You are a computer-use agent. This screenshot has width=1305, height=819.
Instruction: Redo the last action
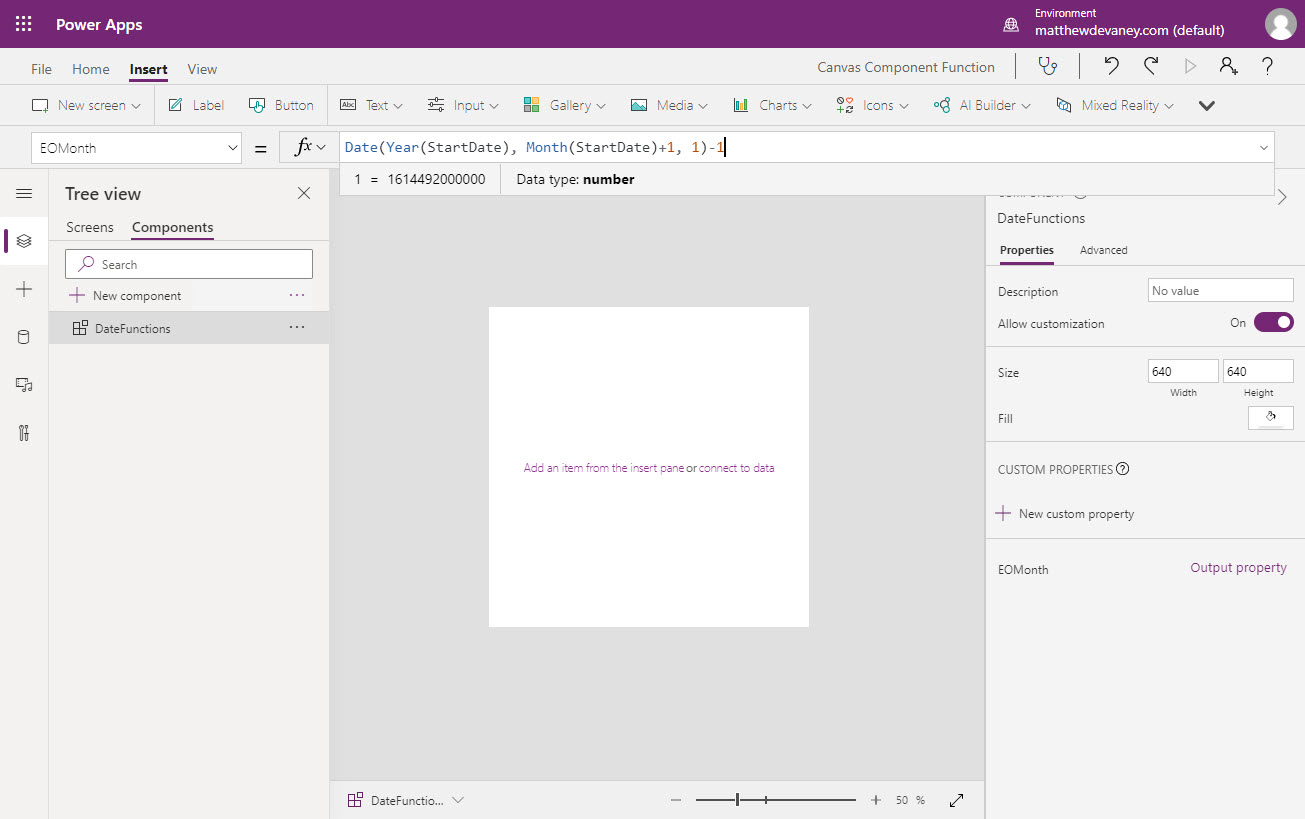1151,65
